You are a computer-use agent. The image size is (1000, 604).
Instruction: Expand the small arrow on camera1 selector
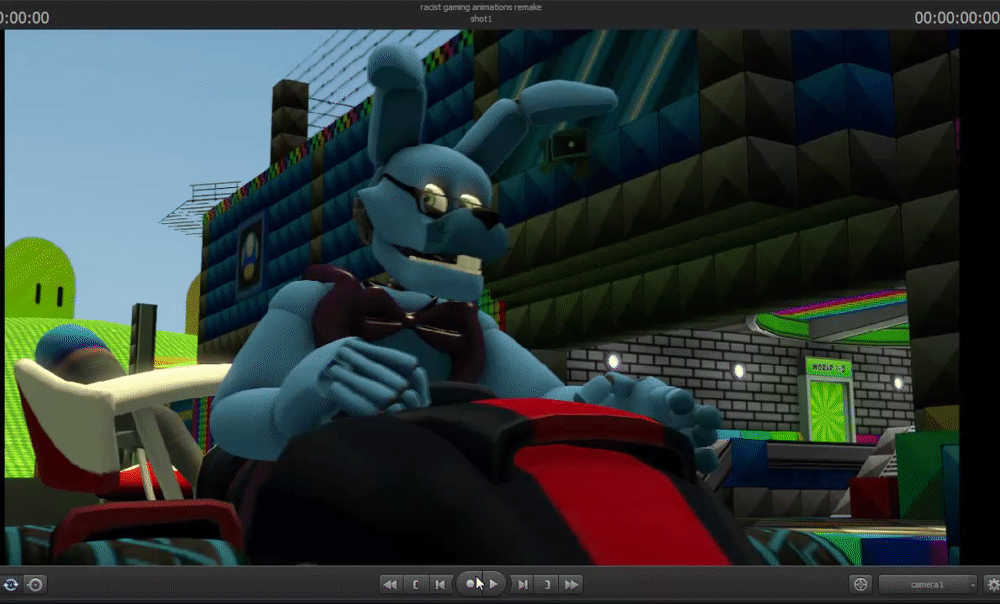(x=972, y=585)
